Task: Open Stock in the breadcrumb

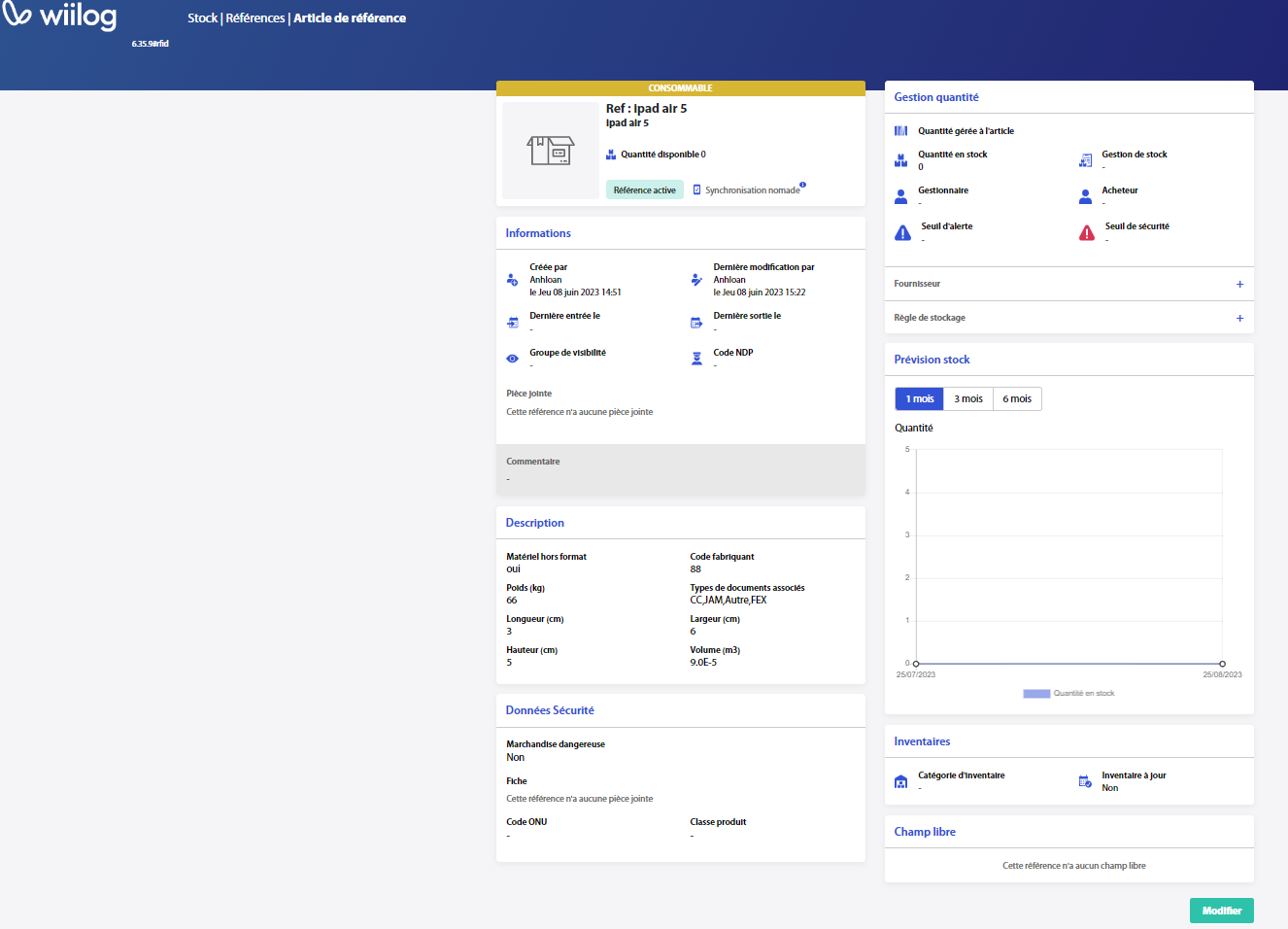Action: click(x=202, y=18)
